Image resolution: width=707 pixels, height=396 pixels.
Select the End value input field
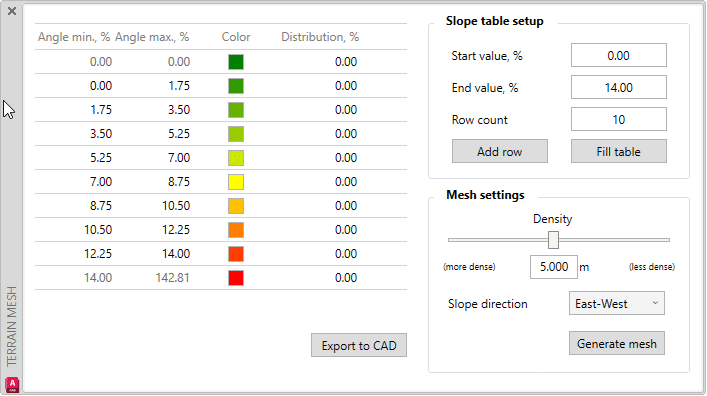tap(619, 87)
